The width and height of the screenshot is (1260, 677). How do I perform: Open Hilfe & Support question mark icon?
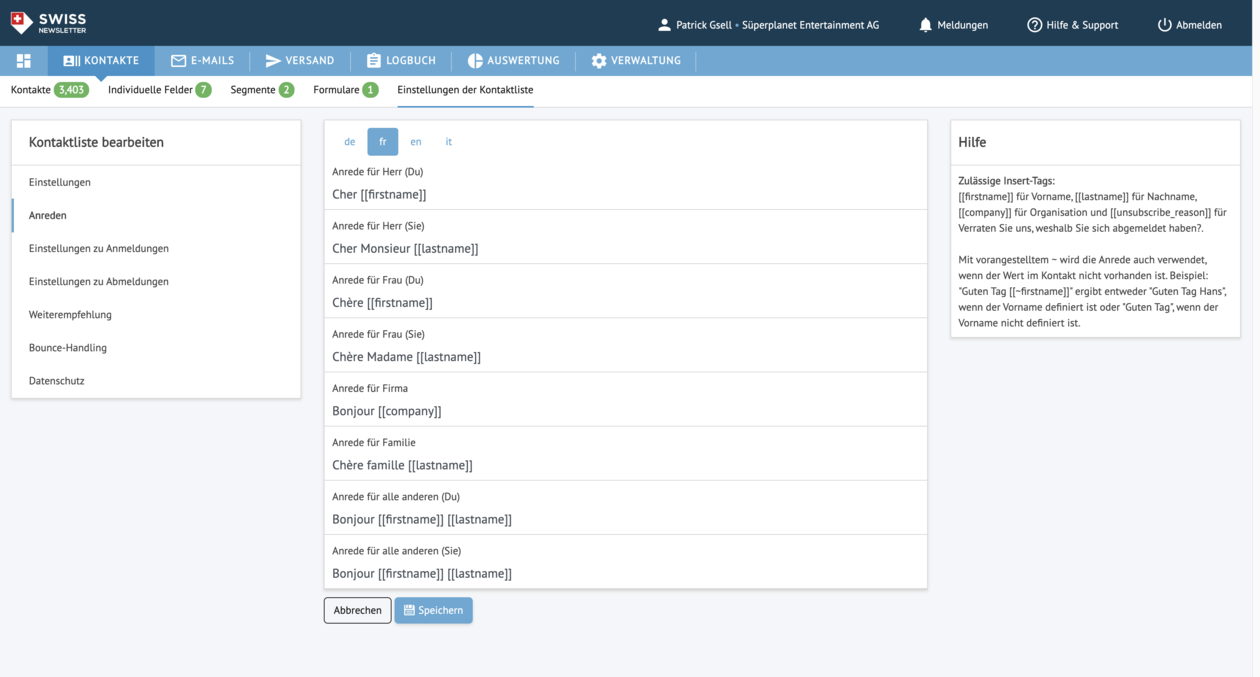point(1034,25)
